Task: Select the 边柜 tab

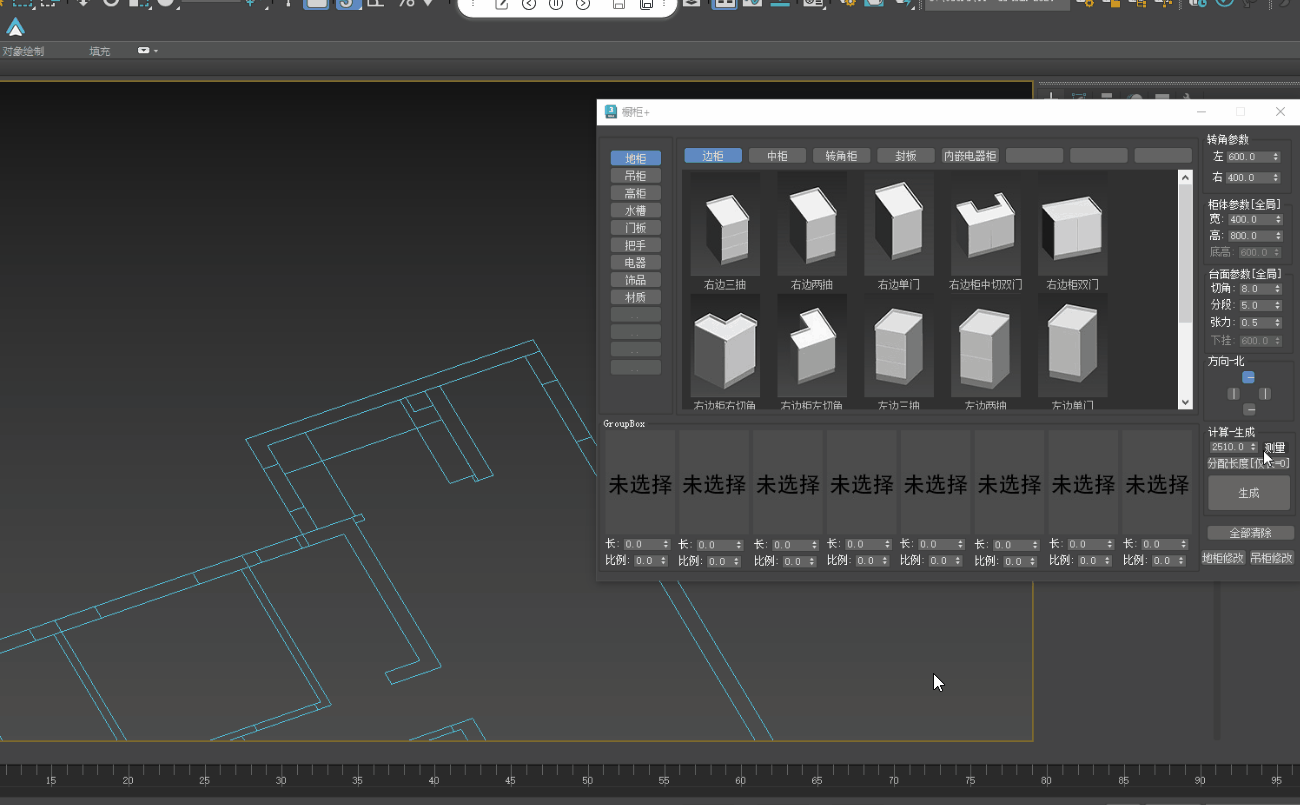Action: click(x=713, y=156)
